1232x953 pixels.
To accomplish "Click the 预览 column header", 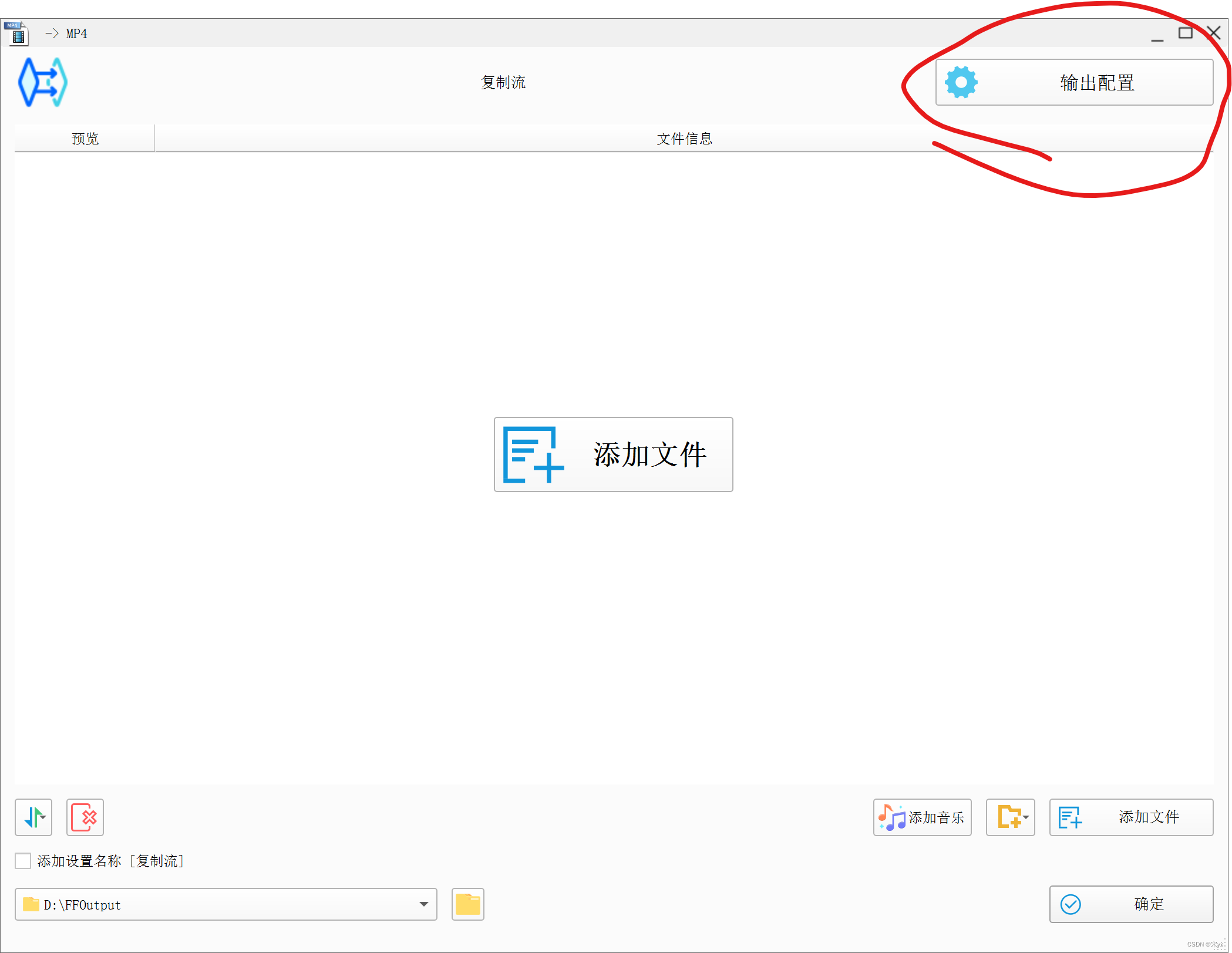I will tap(85, 139).
